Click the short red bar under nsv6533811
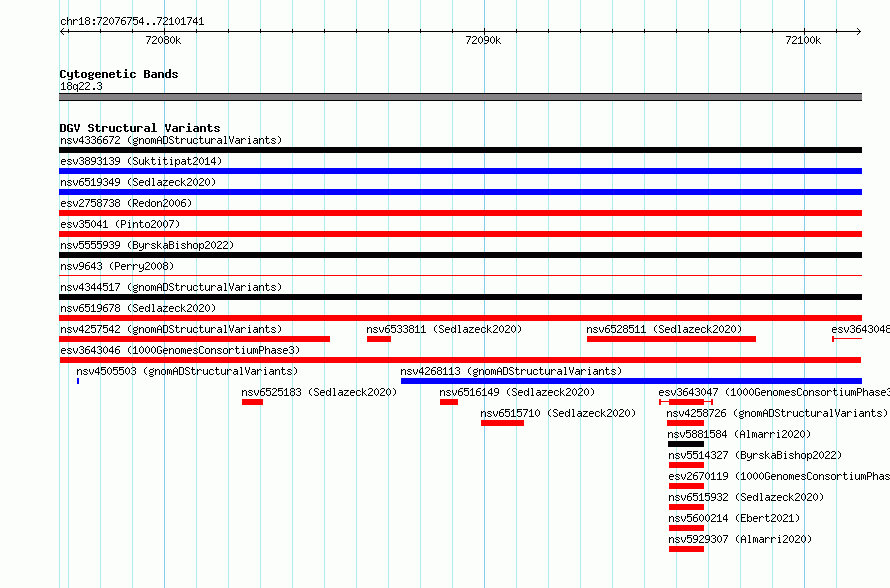This screenshot has width=890, height=588. (x=379, y=339)
